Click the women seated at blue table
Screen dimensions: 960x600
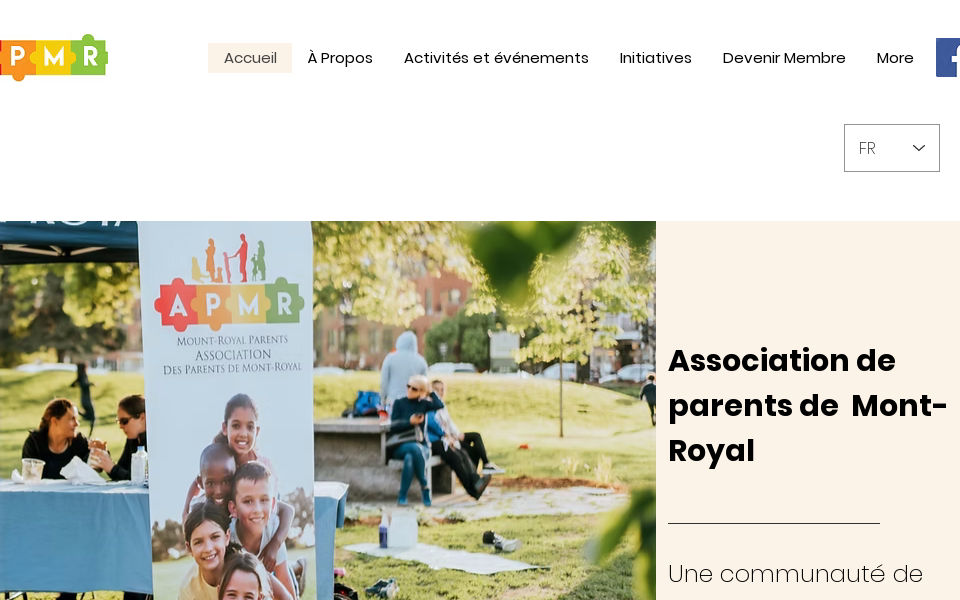(84, 437)
